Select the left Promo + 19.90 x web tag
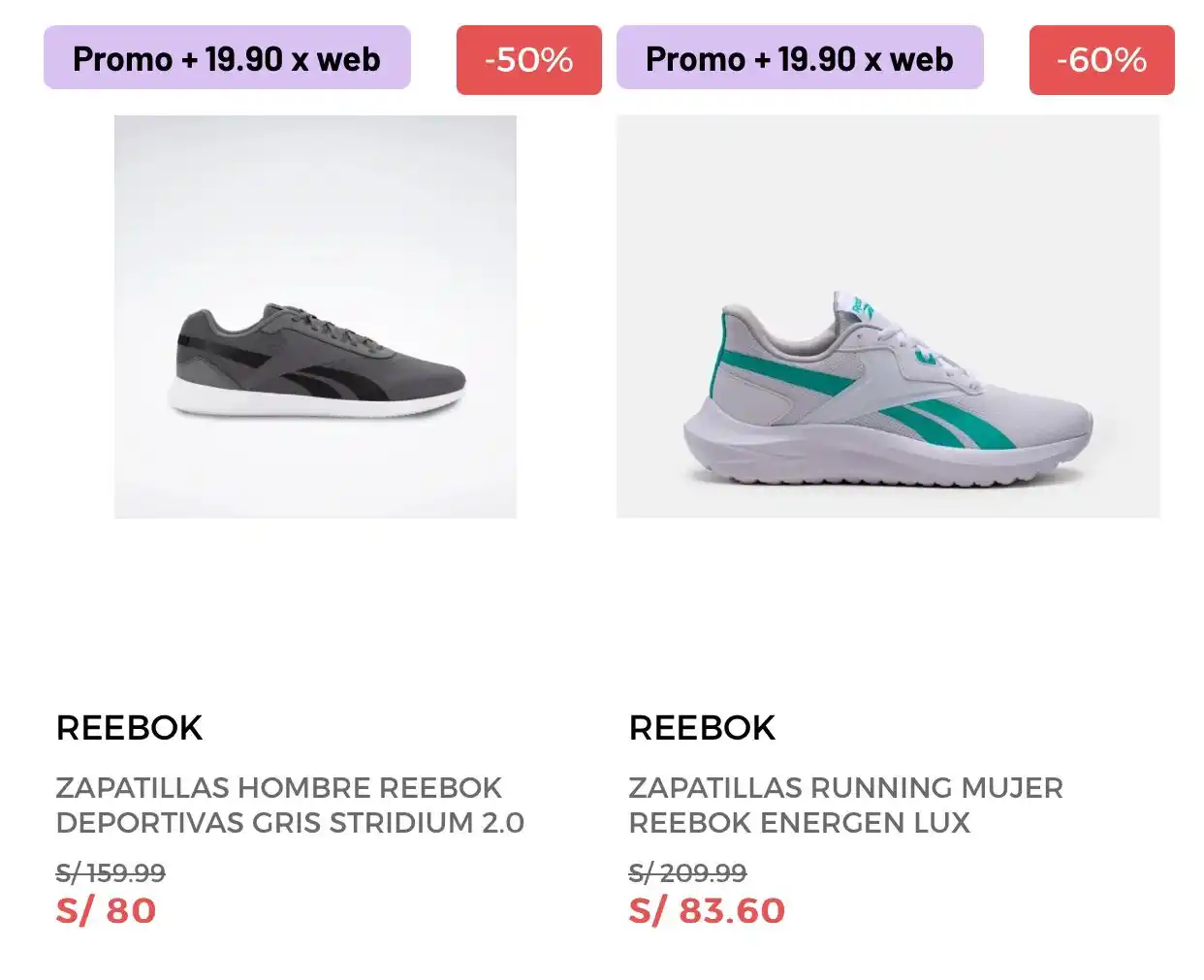The image size is (1204, 980). 227,58
